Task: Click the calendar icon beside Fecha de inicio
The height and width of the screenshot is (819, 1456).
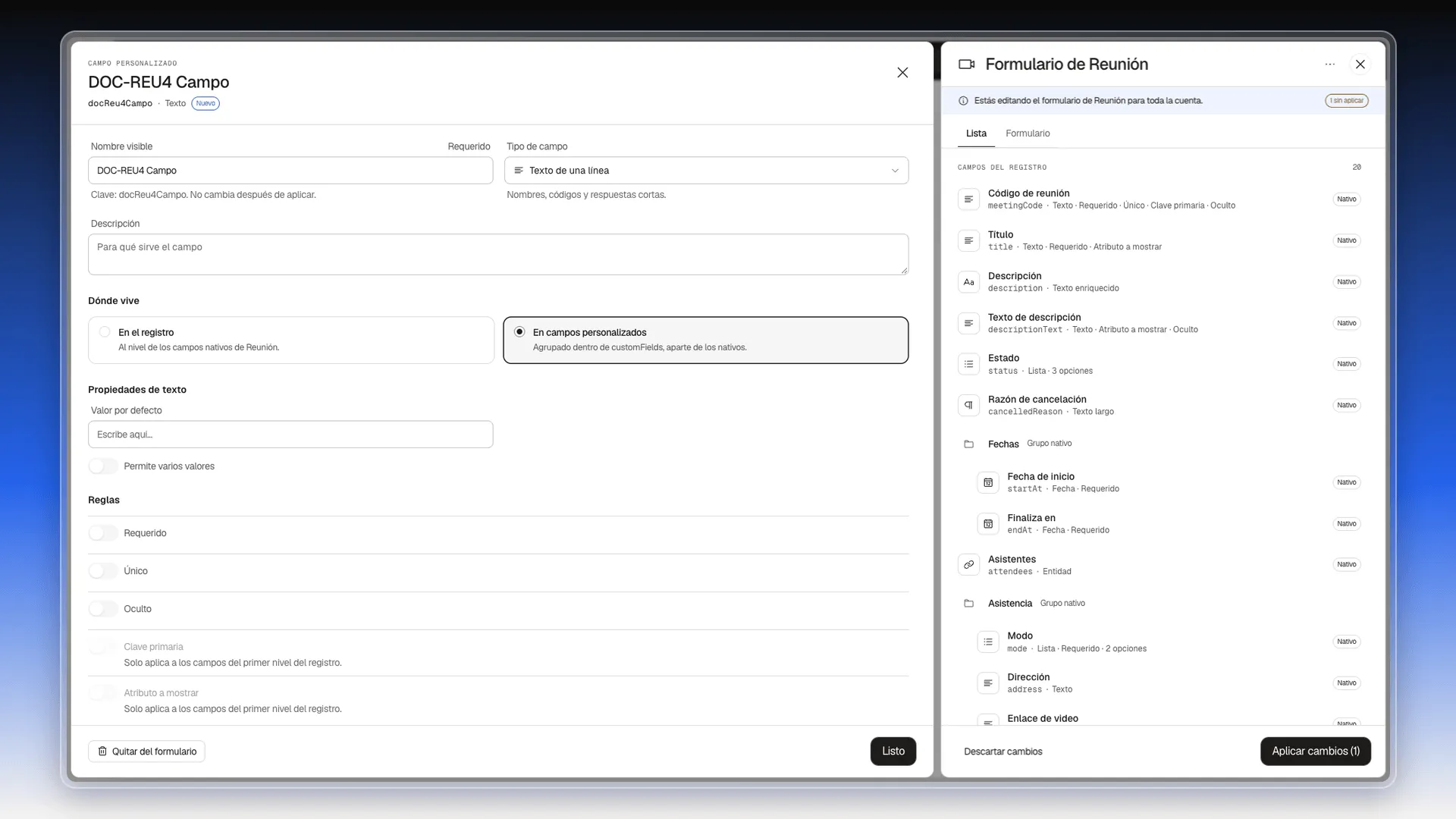Action: click(x=988, y=482)
